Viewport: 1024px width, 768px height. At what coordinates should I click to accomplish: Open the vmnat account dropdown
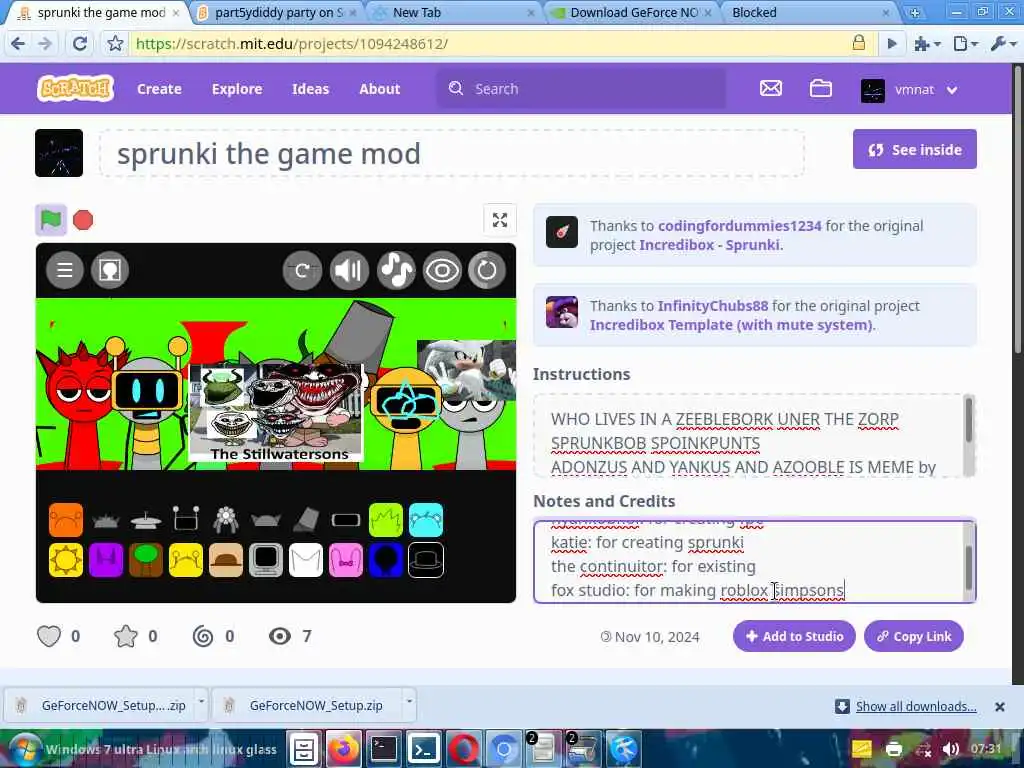[x=909, y=89]
